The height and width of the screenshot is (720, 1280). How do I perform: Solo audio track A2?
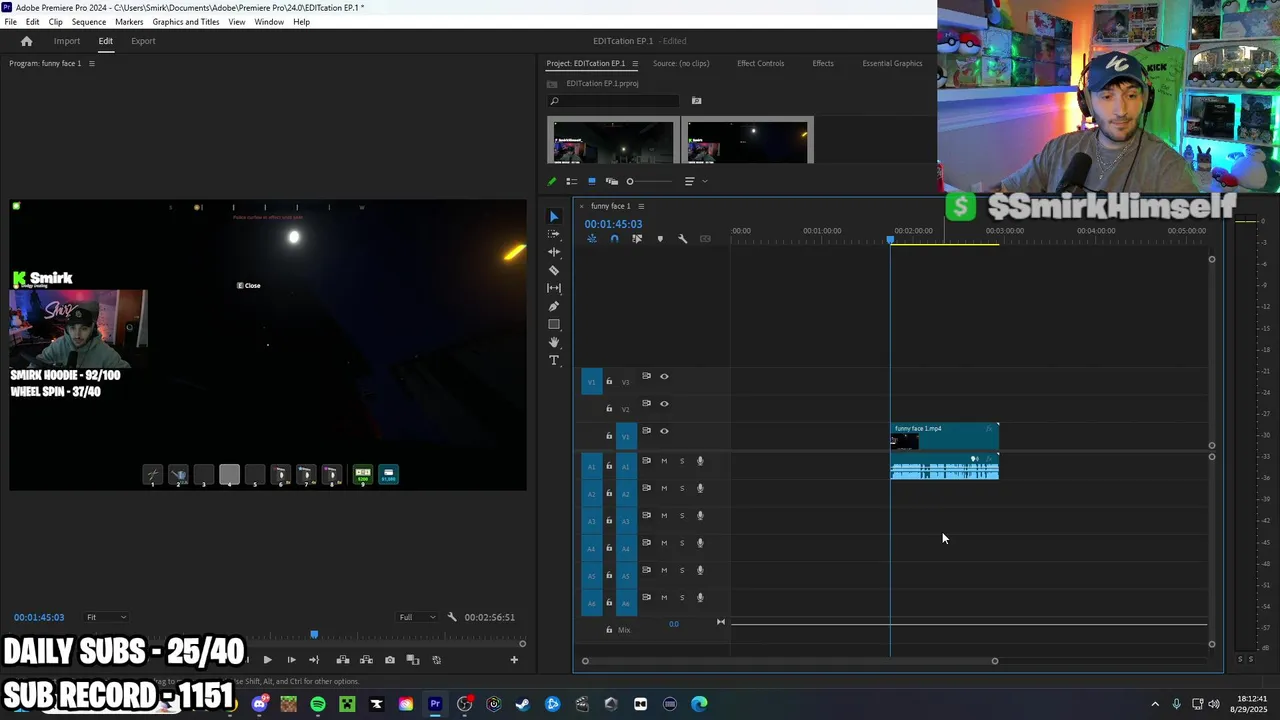pos(682,489)
